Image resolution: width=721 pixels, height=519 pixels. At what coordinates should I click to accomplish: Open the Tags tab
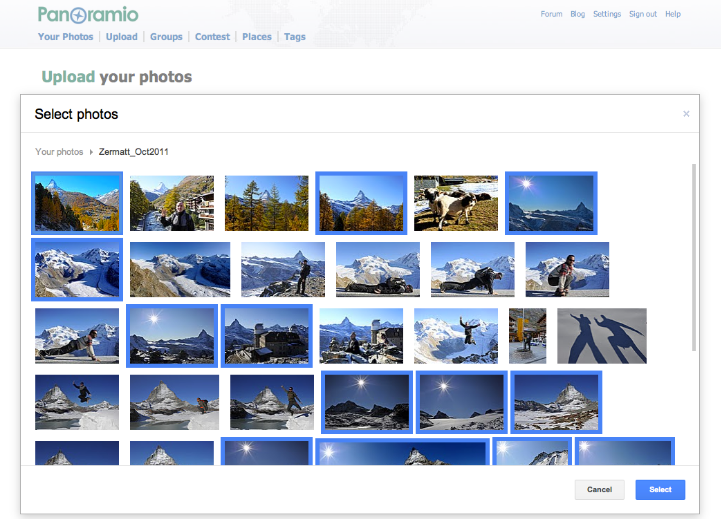coord(295,37)
